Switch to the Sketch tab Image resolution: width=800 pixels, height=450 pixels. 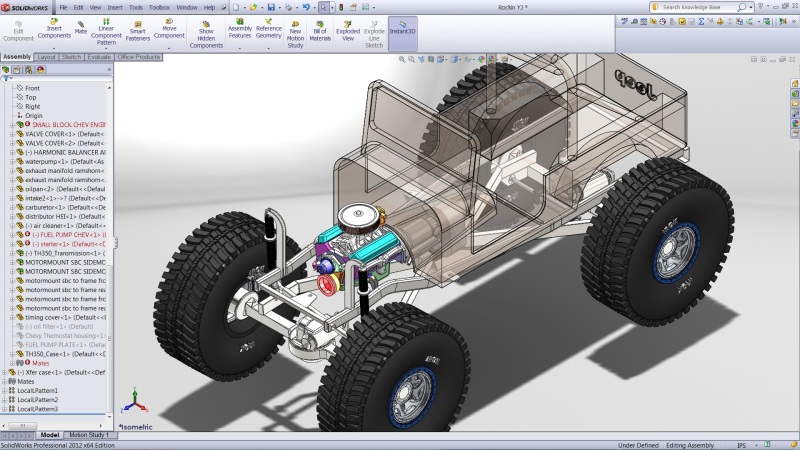pyautogui.click(x=71, y=57)
